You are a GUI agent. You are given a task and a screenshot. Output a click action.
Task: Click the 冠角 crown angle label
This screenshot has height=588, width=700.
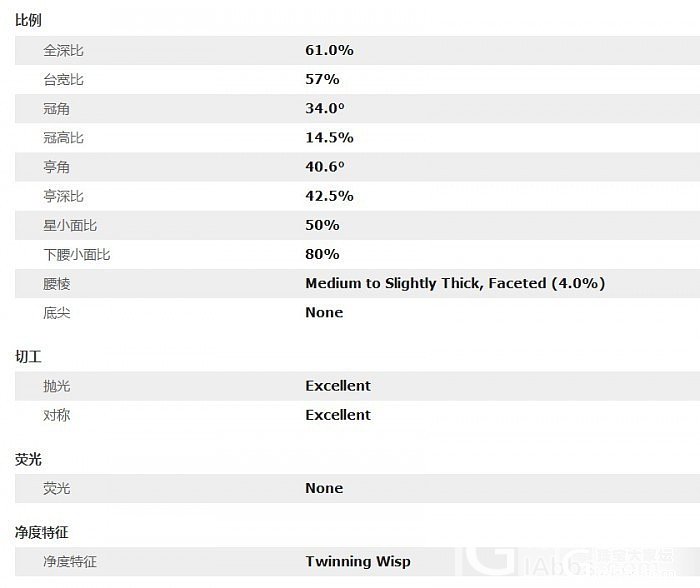point(56,108)
